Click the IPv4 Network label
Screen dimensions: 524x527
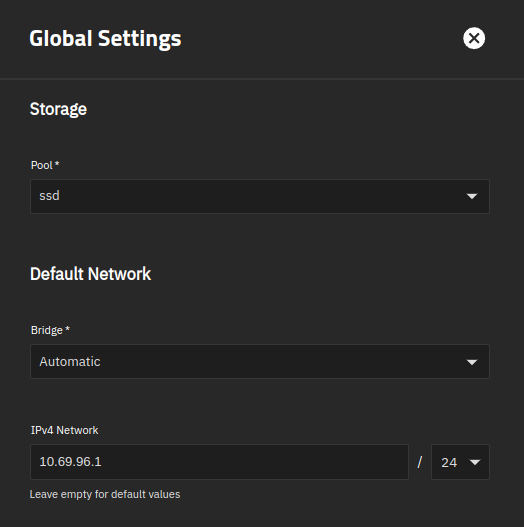[x=64, y=430]
